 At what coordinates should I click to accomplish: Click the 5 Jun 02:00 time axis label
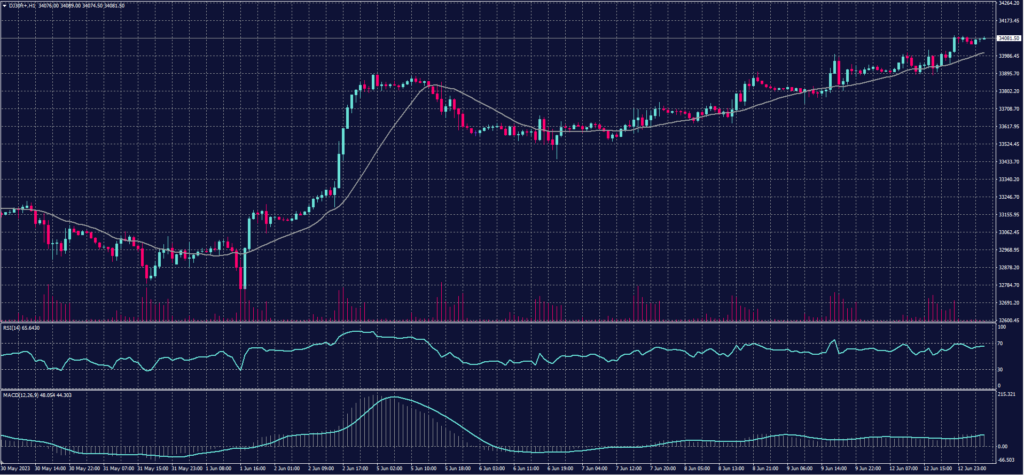pyautogui.click(x=391, y=466)
